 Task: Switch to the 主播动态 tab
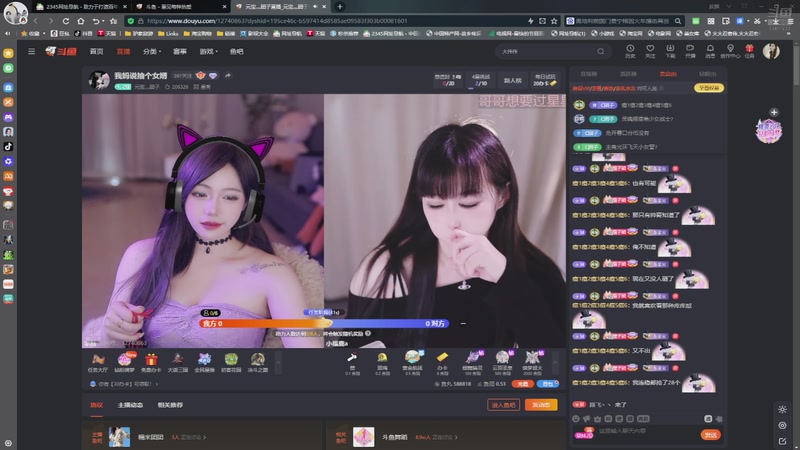click(x=130, y=405)
